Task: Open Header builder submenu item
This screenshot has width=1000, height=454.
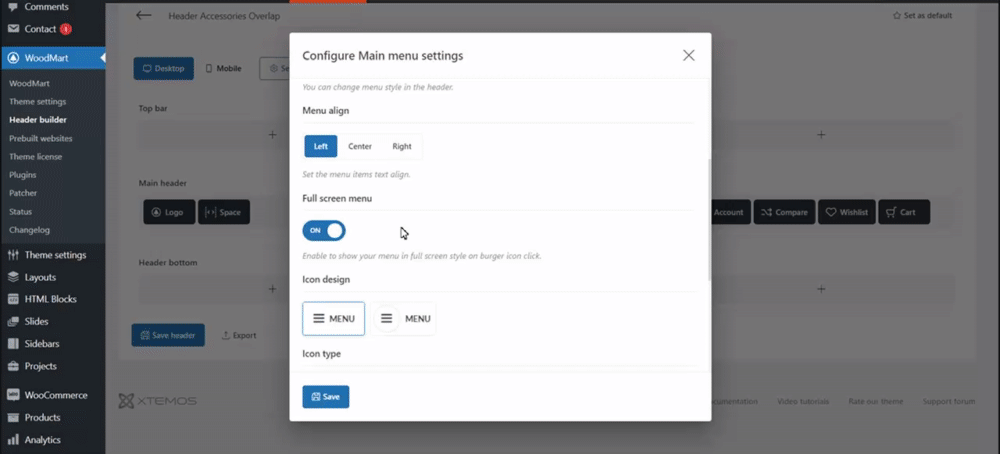Action: coord(38,119)
